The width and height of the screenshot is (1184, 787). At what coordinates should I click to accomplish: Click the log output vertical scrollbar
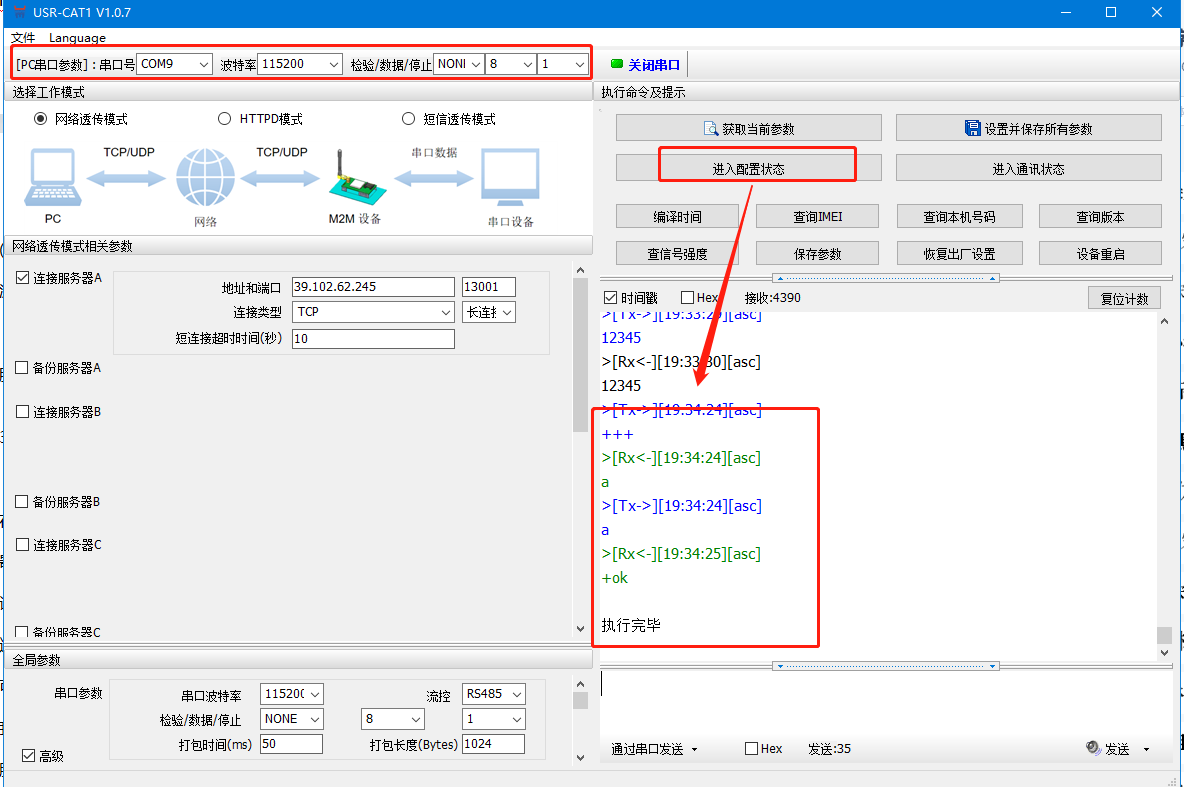pos(1163,480)
